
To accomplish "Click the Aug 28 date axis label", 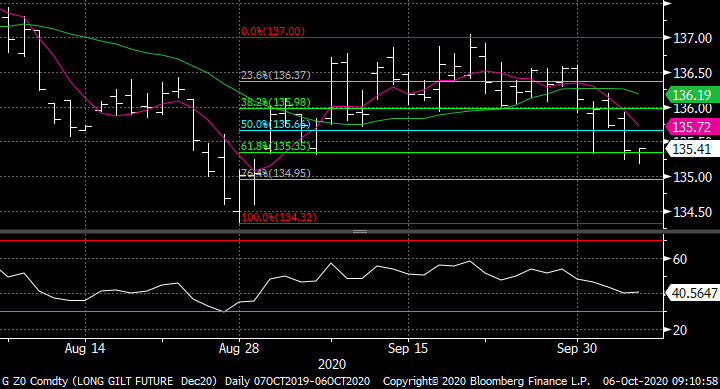I will point(239,349).
